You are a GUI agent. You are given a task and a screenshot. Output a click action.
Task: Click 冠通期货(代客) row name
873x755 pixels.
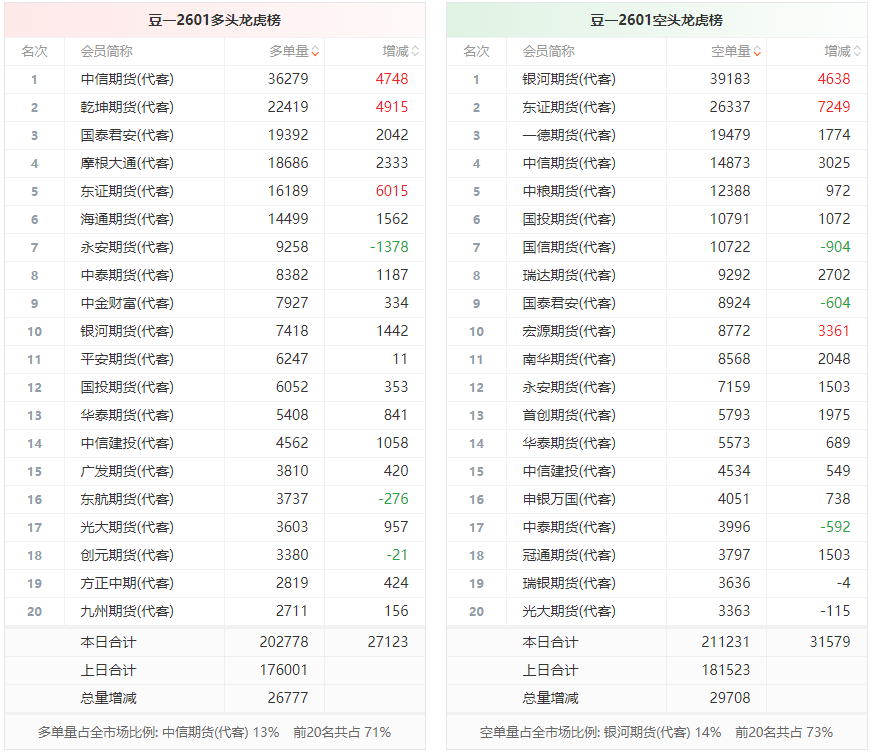(569, 556)
